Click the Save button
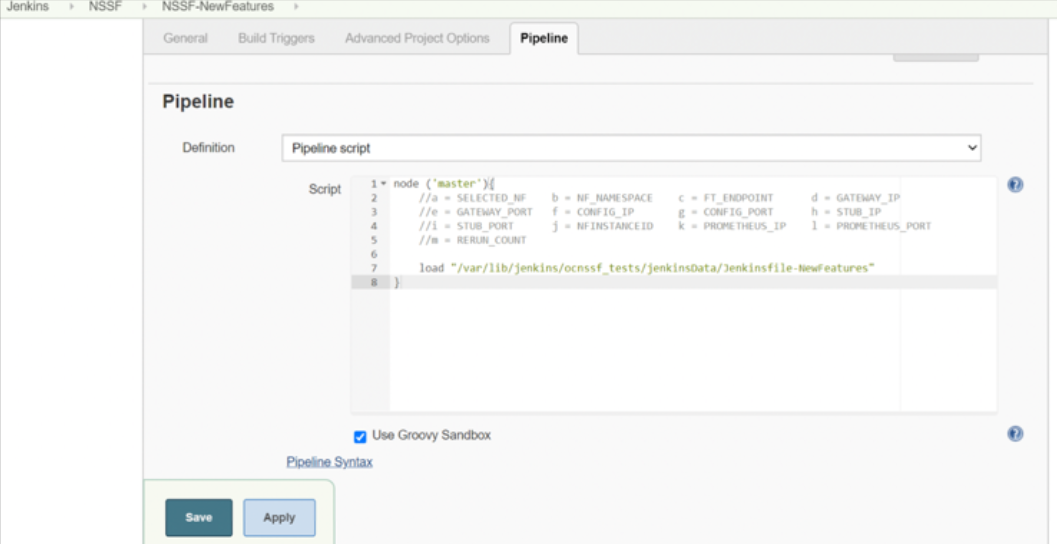1057x544 pixels. click(x=199, y=518)
